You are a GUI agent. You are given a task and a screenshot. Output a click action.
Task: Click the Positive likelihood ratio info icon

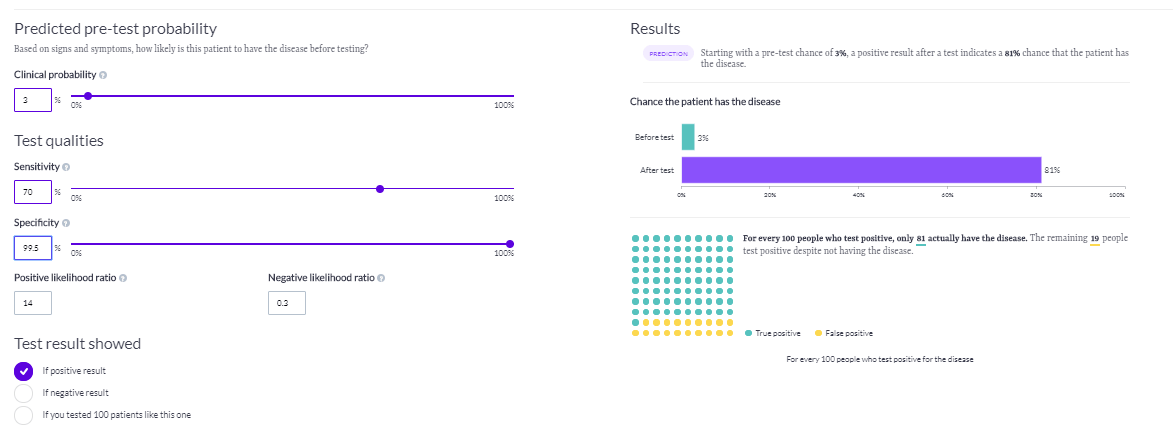(123, 278)
